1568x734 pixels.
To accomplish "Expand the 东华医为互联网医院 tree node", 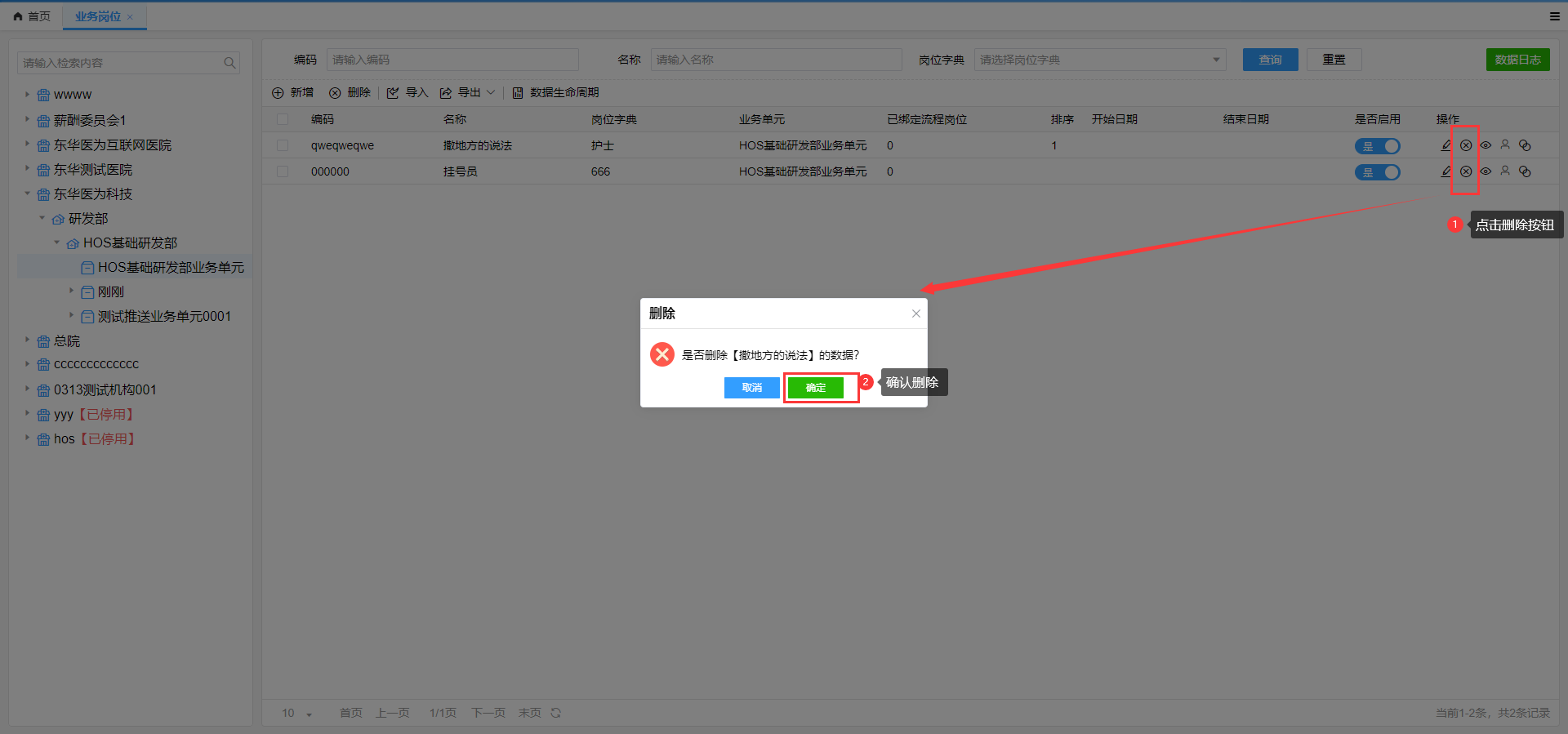I will [27, 144].
